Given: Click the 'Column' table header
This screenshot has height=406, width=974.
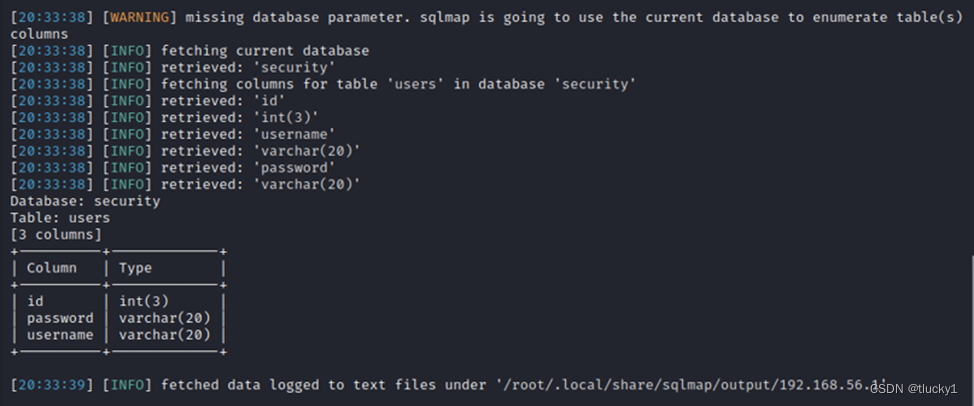Looking at the screenshot, I should [x=52, y=268].
